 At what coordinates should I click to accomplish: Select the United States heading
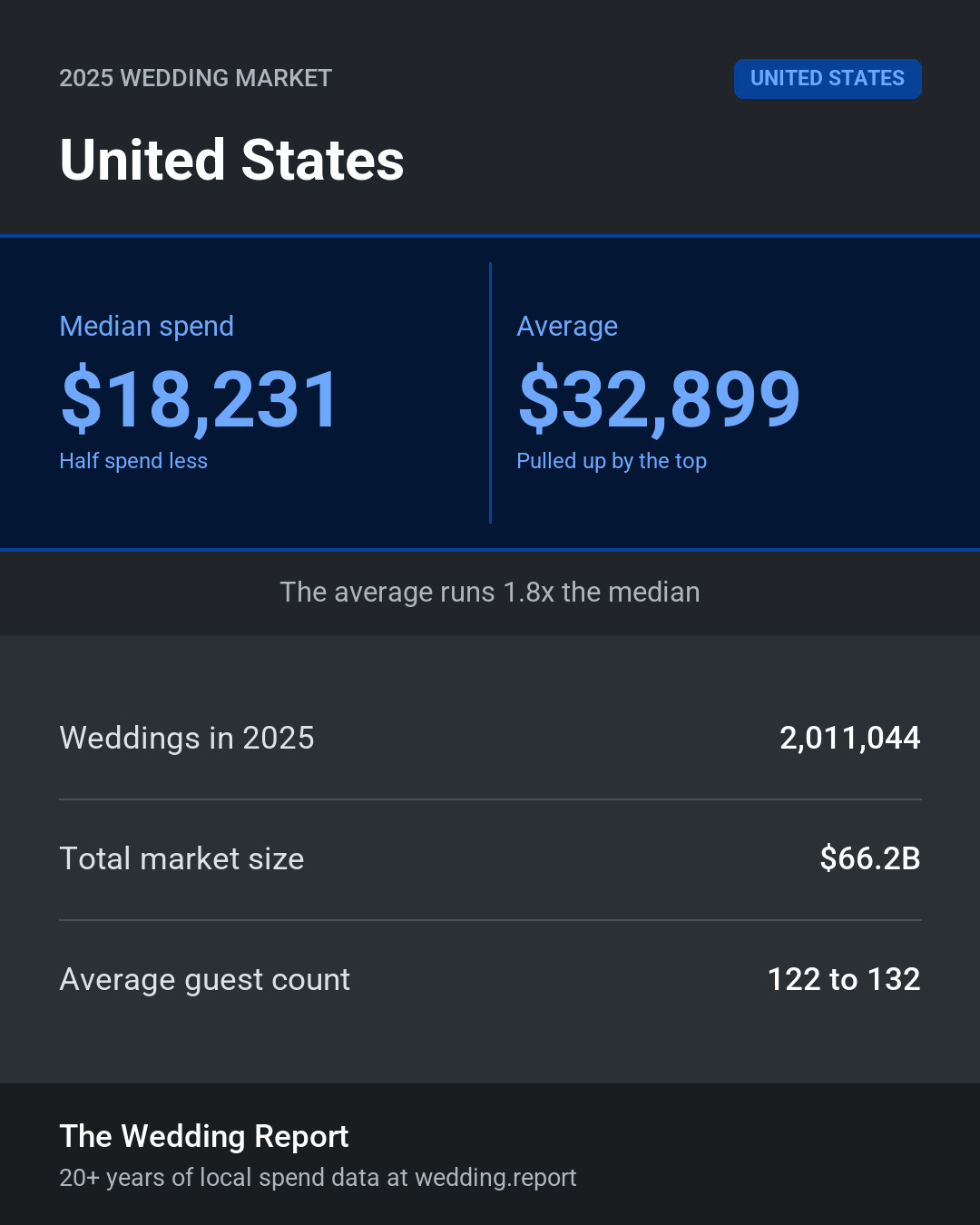(x=231, y=161)
